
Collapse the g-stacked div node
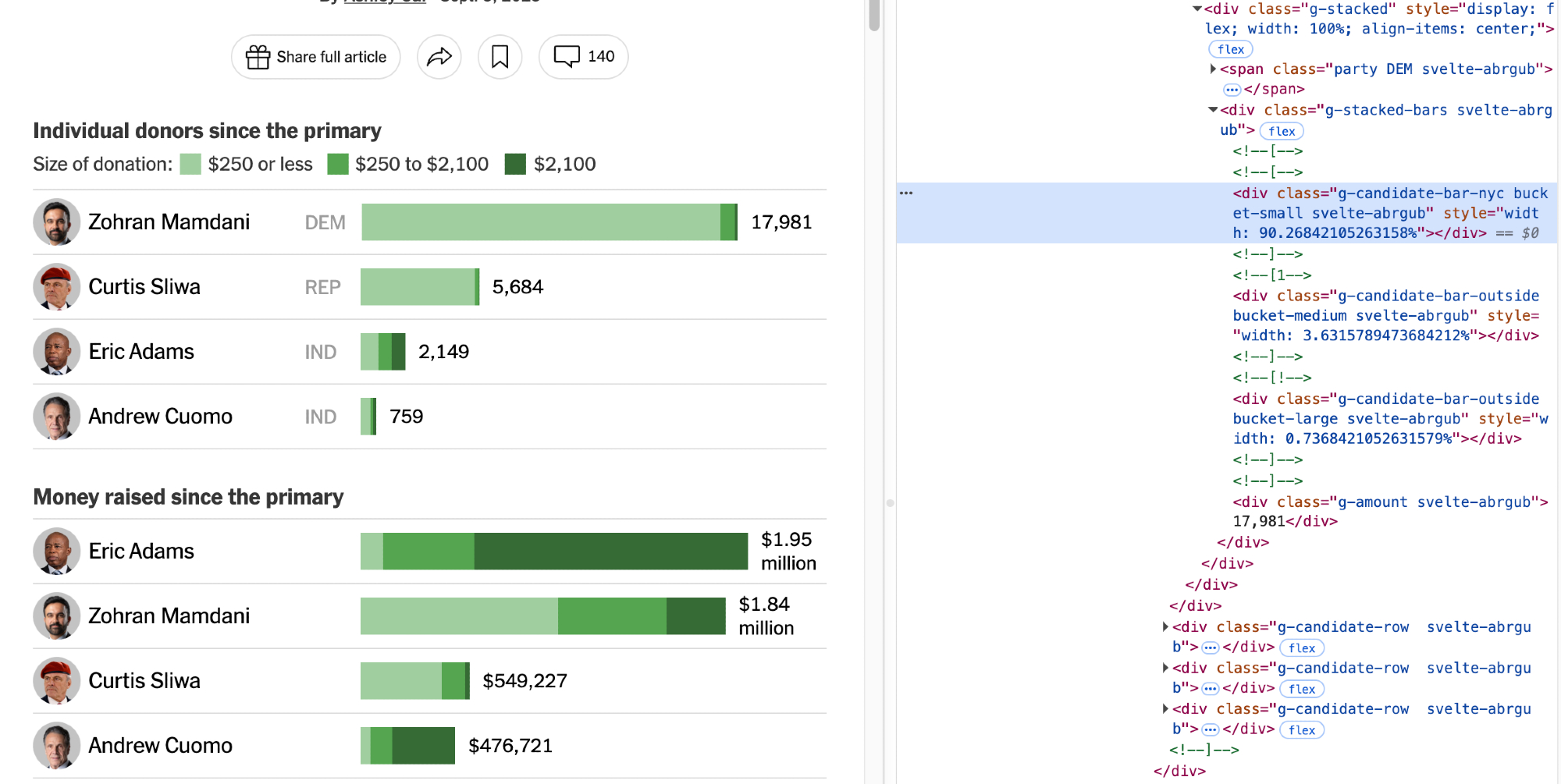1197,9
